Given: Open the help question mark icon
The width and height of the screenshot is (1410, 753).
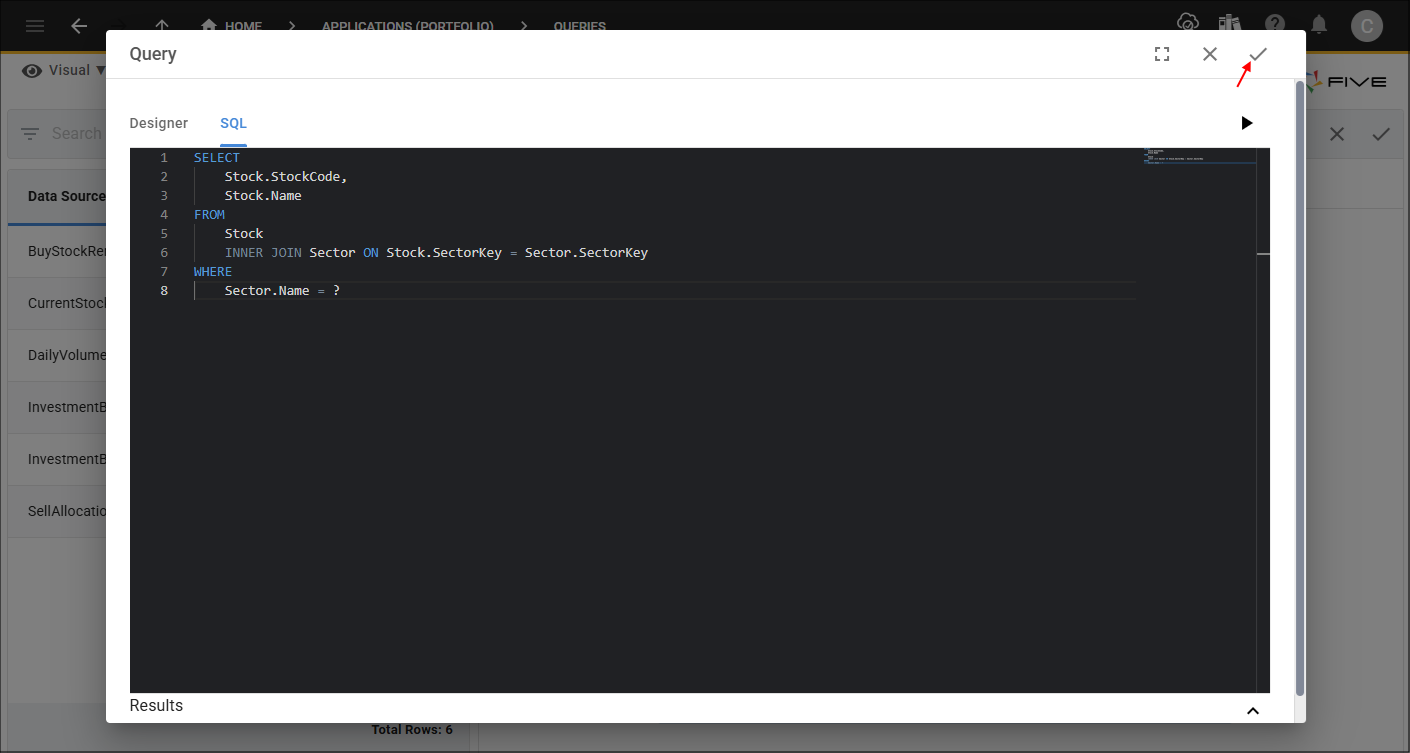Looking at the screenshot, I should [1275, 24].
